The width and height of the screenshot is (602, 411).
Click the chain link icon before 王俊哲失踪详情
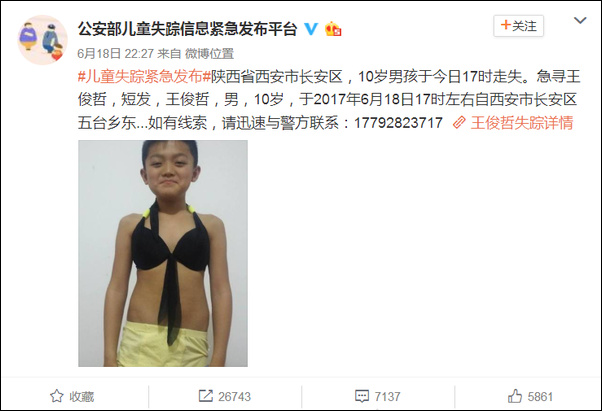[x=459, y=123]
